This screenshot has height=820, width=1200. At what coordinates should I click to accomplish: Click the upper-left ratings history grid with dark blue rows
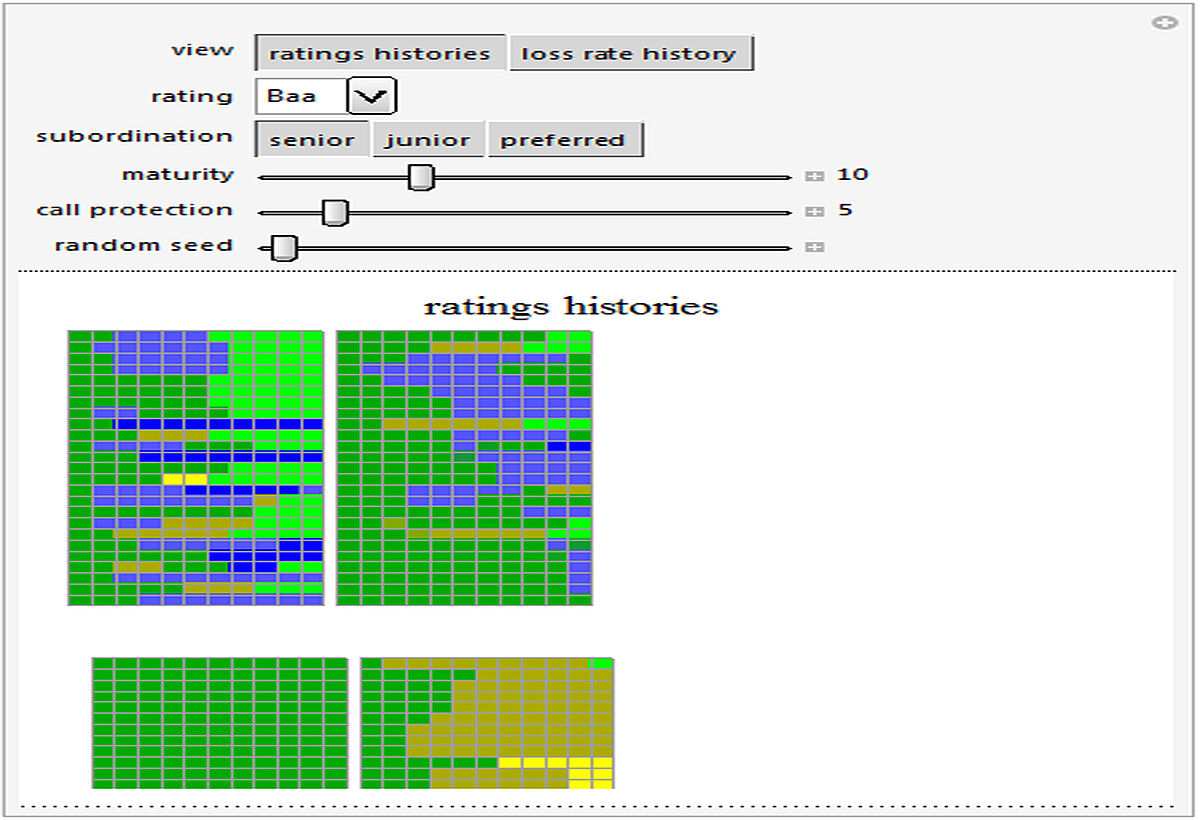pos(196,468)
